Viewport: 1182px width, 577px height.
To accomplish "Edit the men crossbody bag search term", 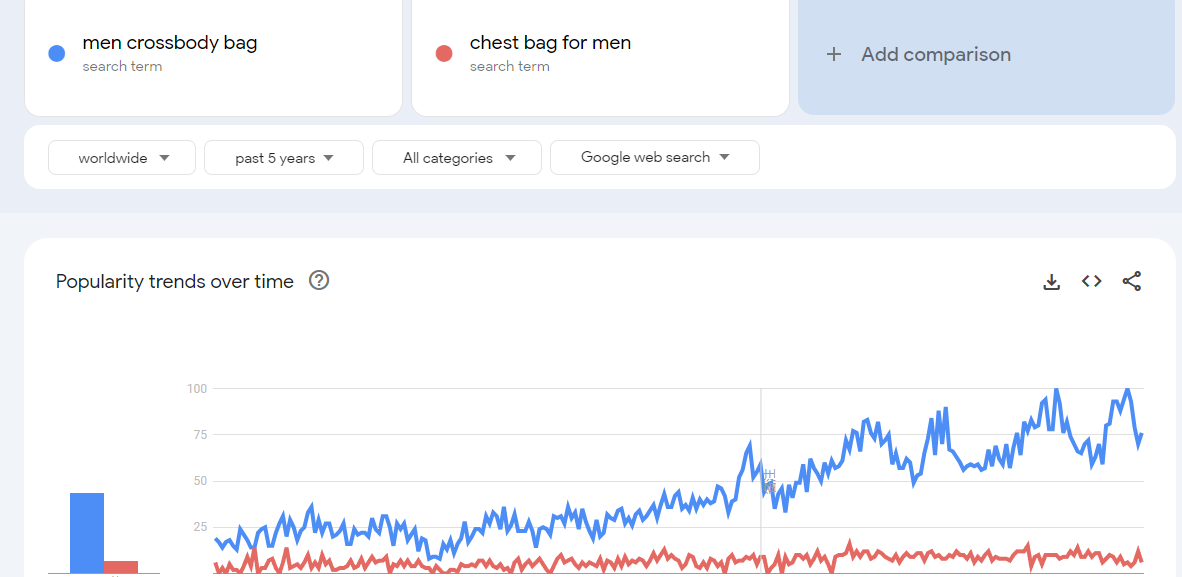I will [x=170, y=44].
